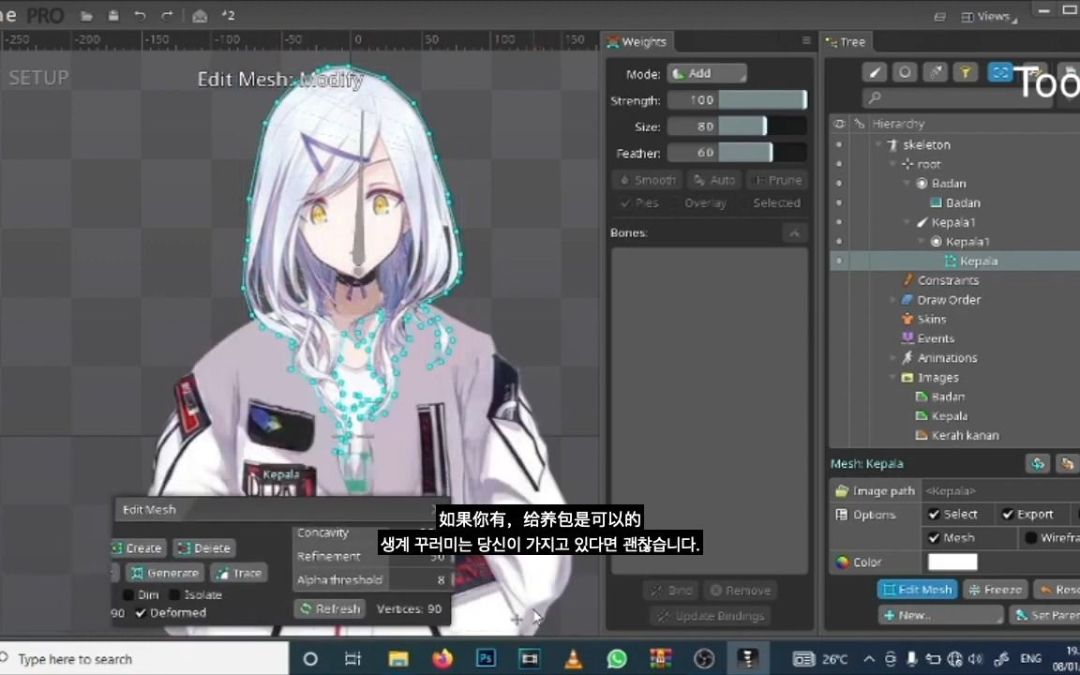
Task: Toggle the Select checkbox in Options
Action: coord(934,515)
